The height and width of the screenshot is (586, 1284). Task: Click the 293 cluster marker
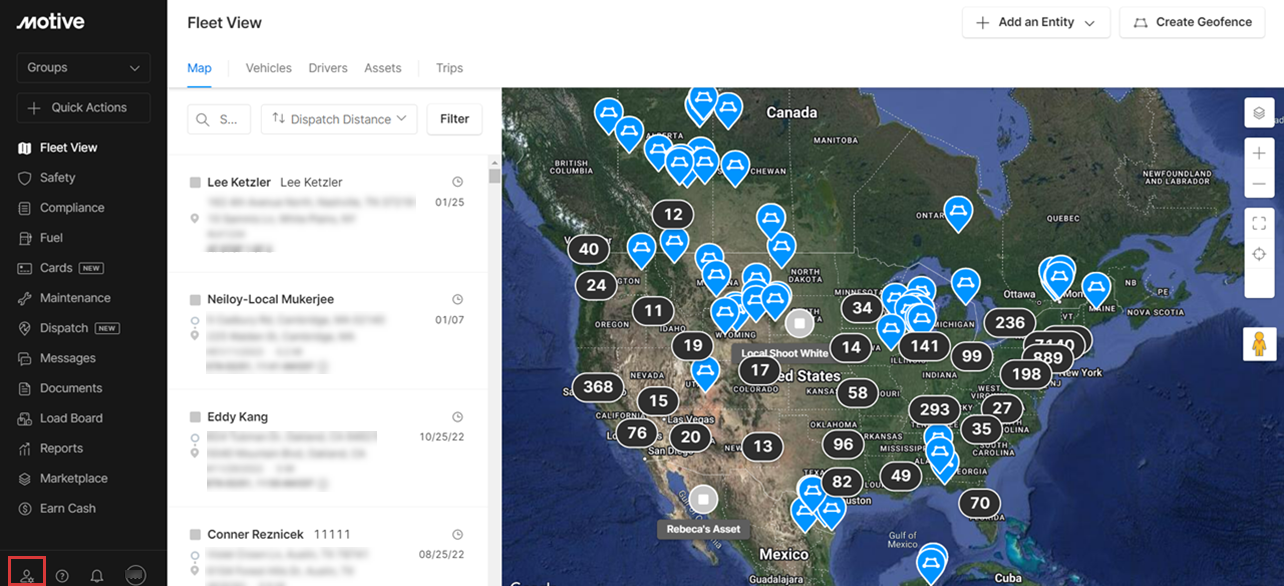click(934, 409)
